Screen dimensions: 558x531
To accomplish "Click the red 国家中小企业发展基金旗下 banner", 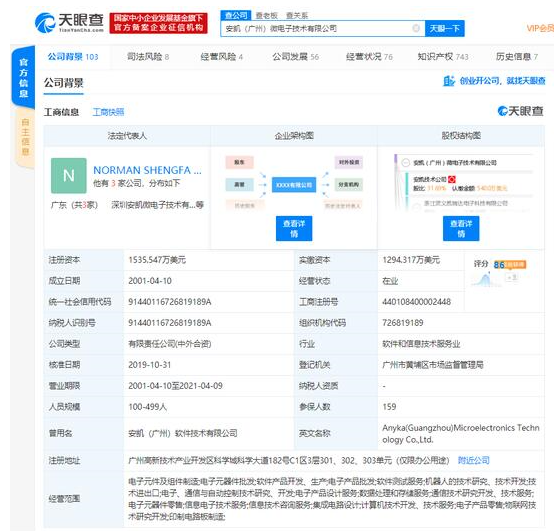I will [158, 23].
